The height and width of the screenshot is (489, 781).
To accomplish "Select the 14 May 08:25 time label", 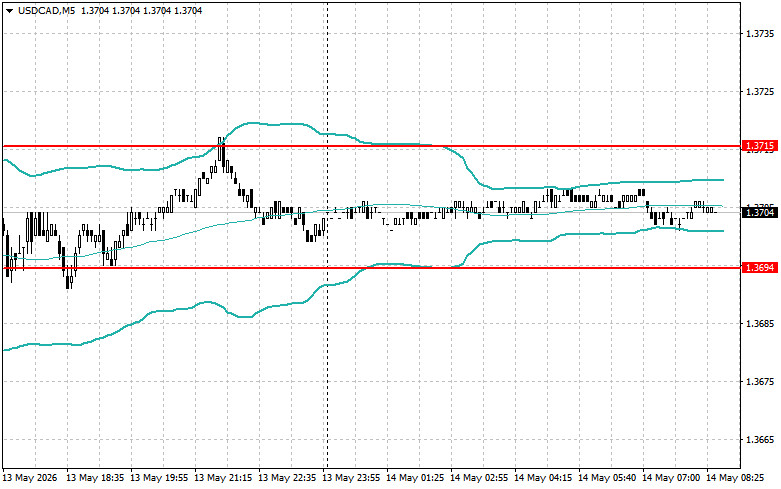I will (x=735, y=478).
